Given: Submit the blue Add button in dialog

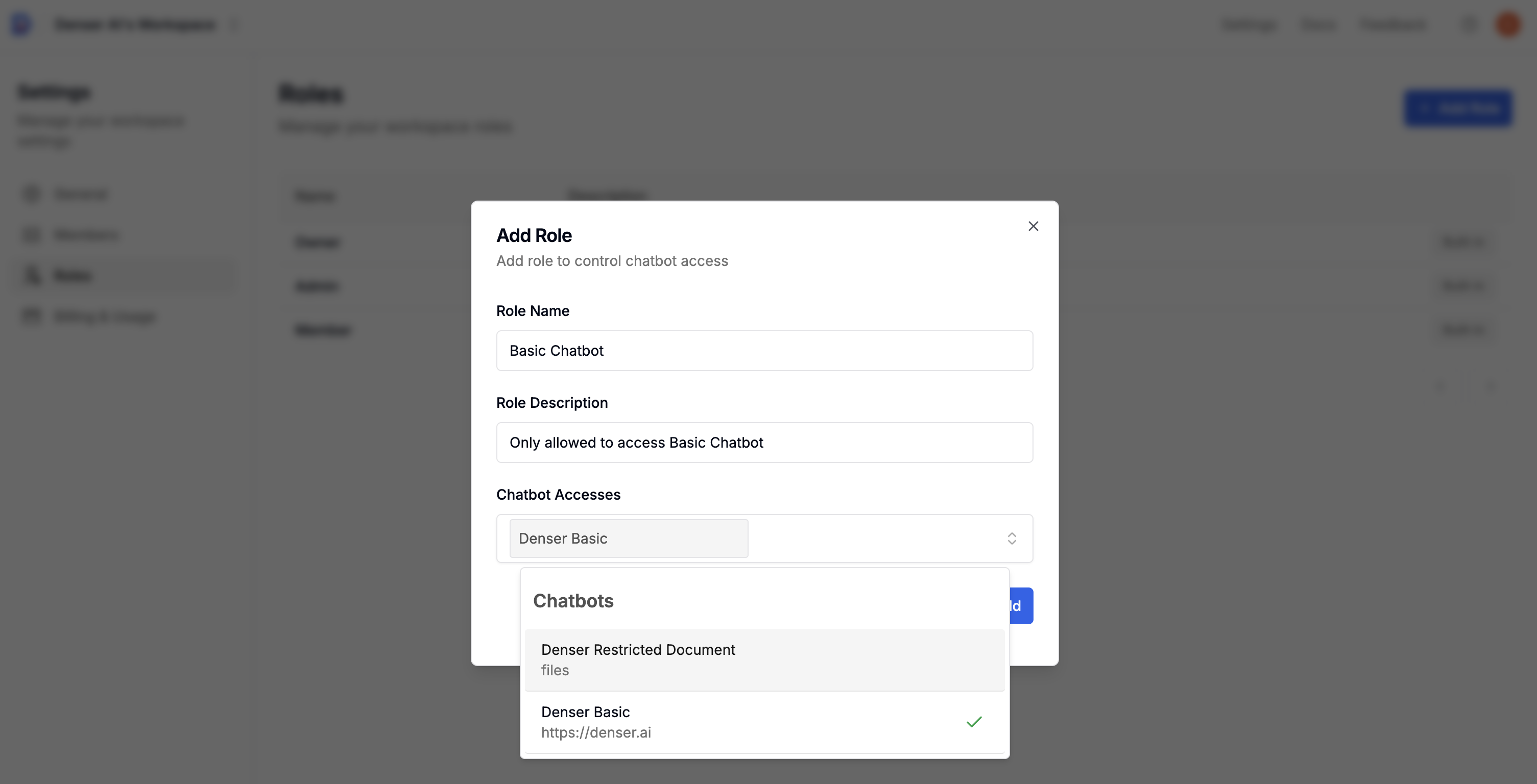Looking at the screenshot, I should 1021,606.
